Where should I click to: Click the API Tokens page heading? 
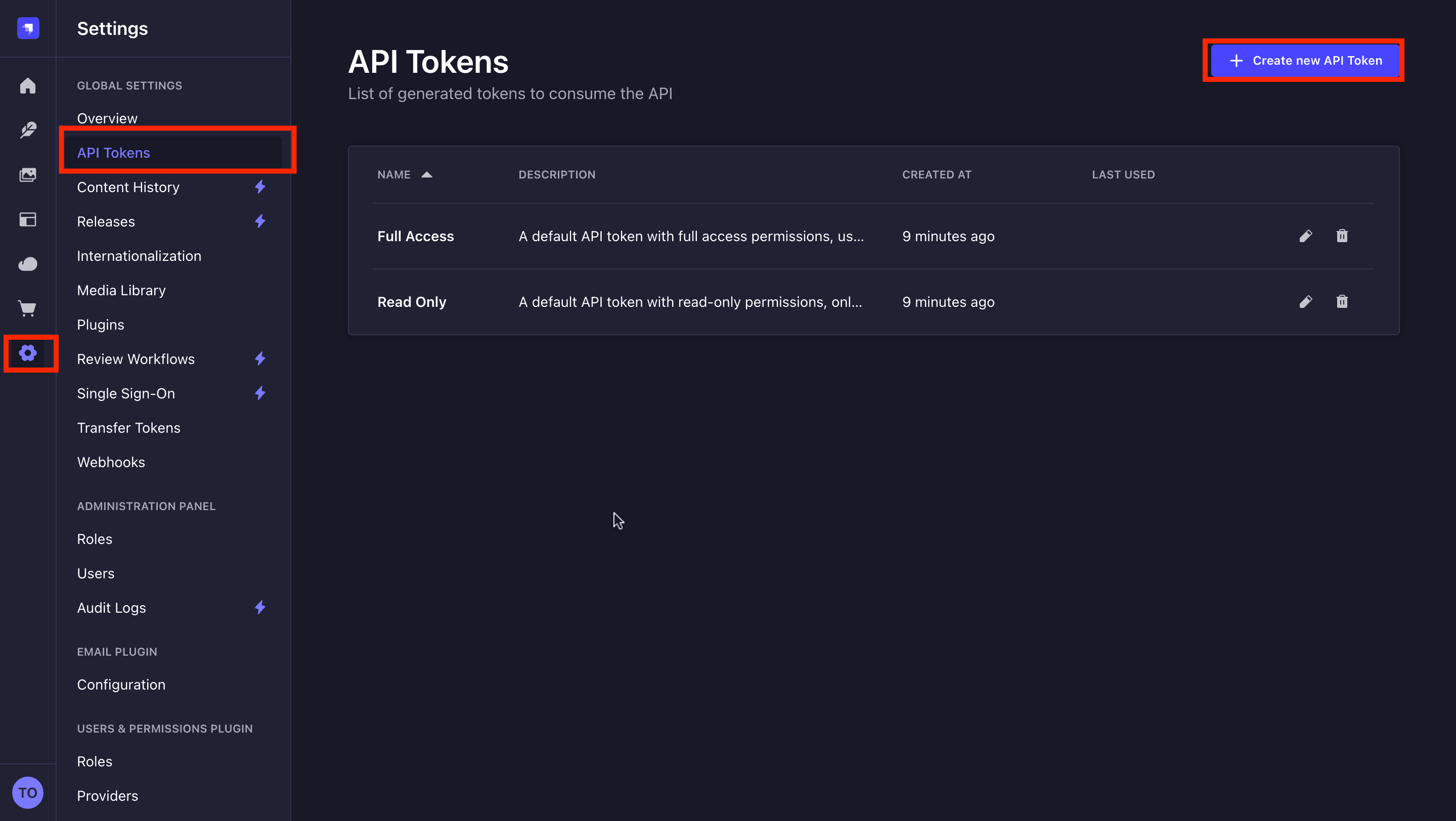[x=428, y=62]
